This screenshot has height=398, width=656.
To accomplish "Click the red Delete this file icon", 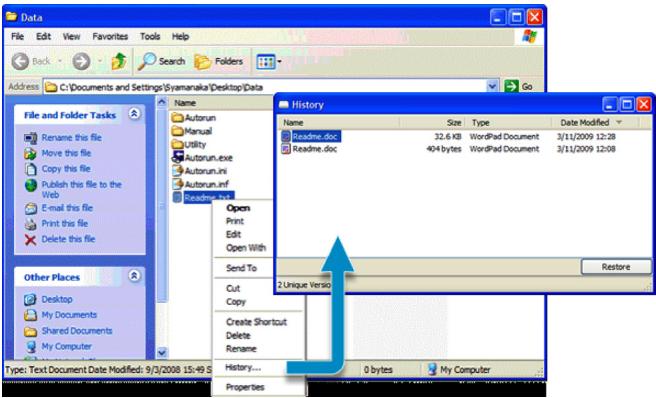I will [x=31, y=239].
